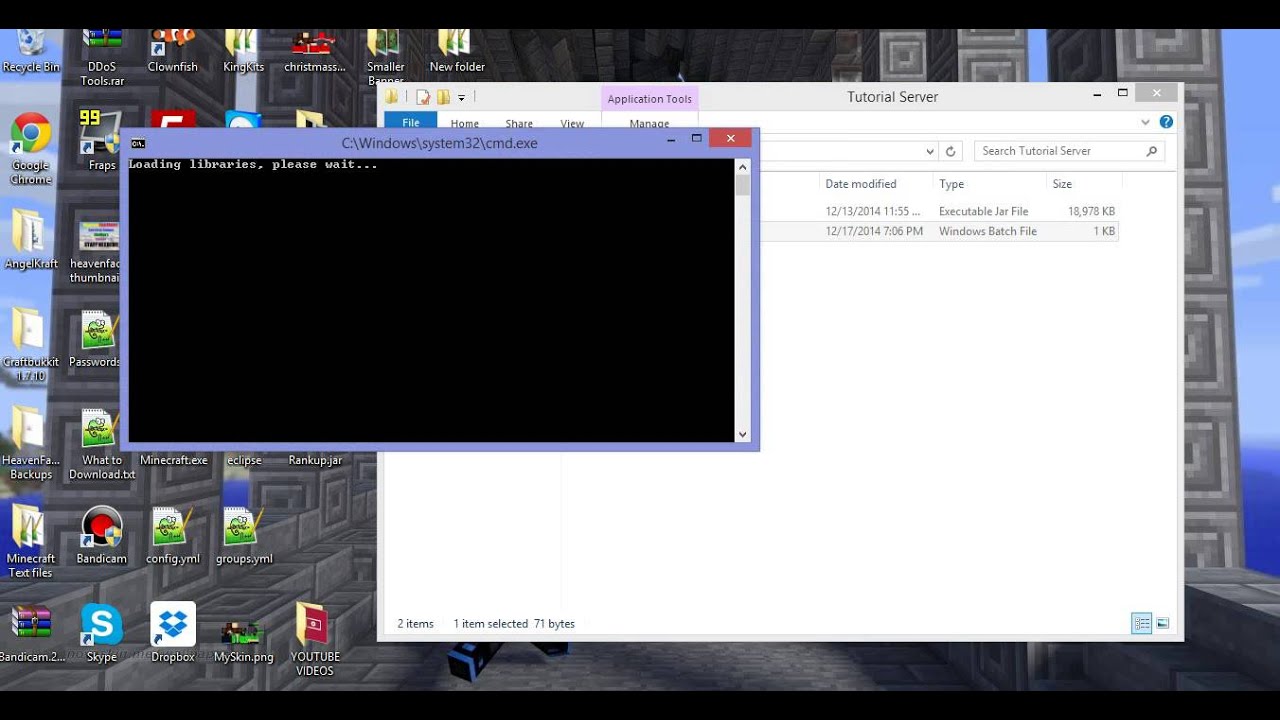Select the Executable Jar File row
This screenshot has width=1280, height=720.
[x=938, y=211]
